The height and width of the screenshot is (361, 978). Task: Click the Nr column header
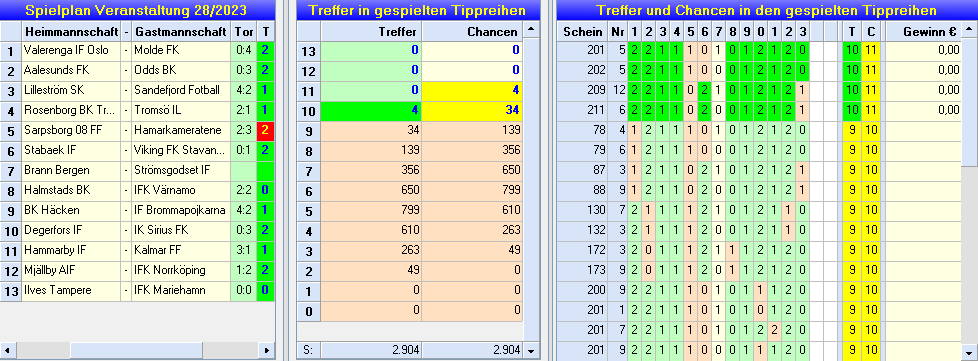pos(618,32)
